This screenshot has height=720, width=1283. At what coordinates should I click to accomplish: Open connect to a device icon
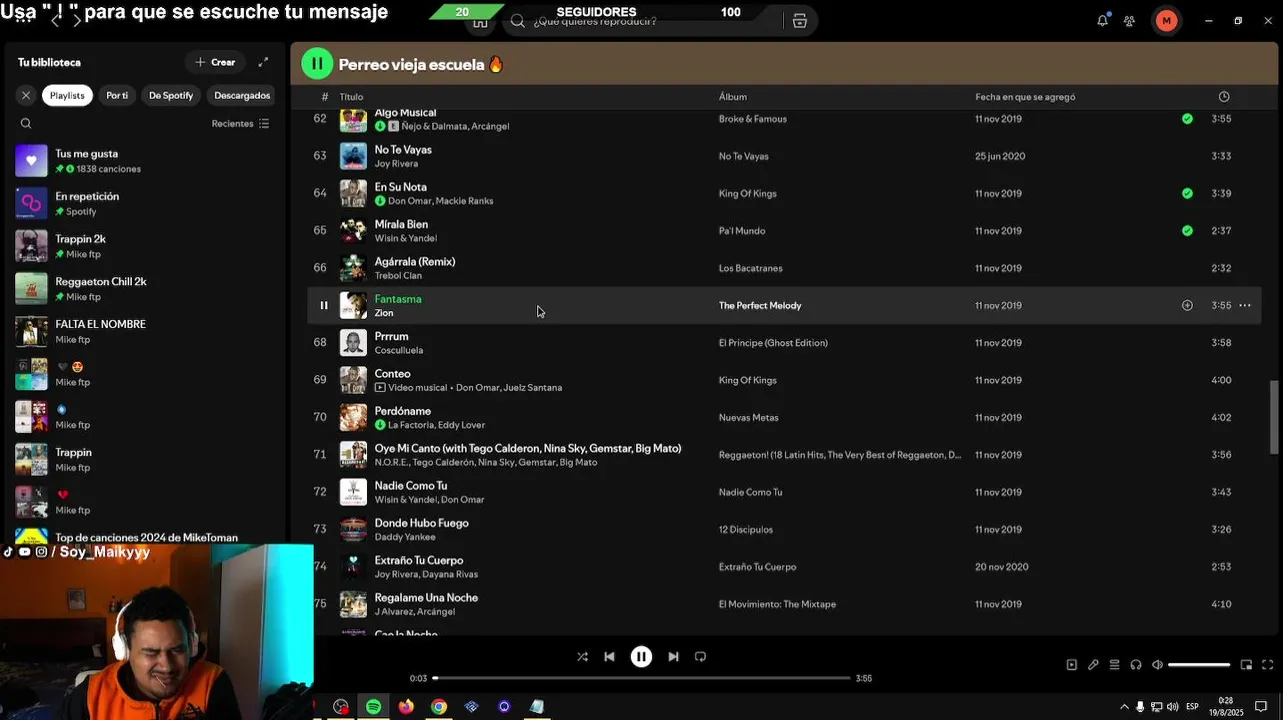1136,665
